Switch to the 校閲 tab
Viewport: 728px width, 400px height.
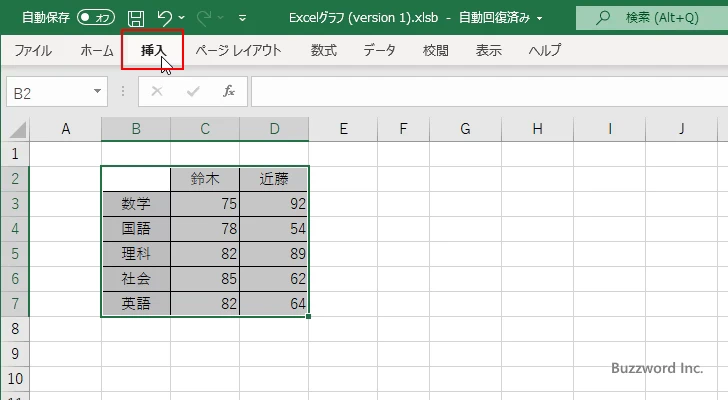point(436,50)
